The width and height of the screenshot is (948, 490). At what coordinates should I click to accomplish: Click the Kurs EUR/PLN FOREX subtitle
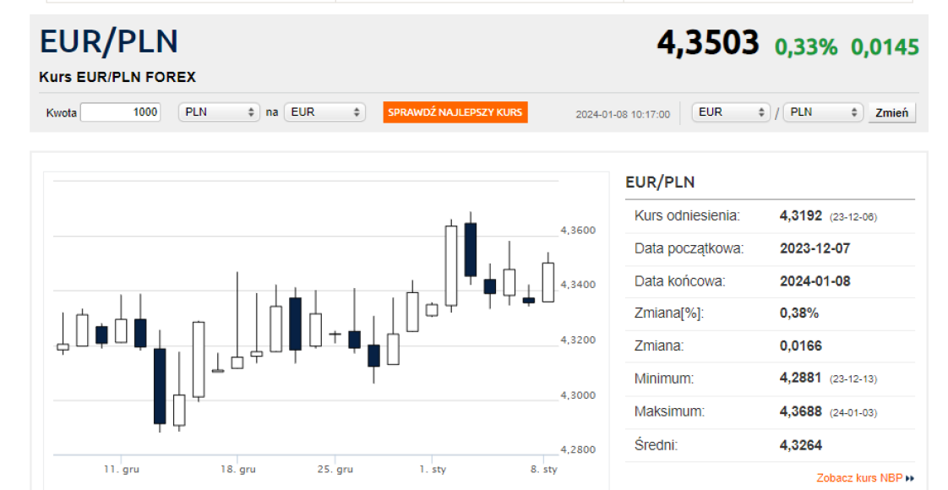pos(117,77)
